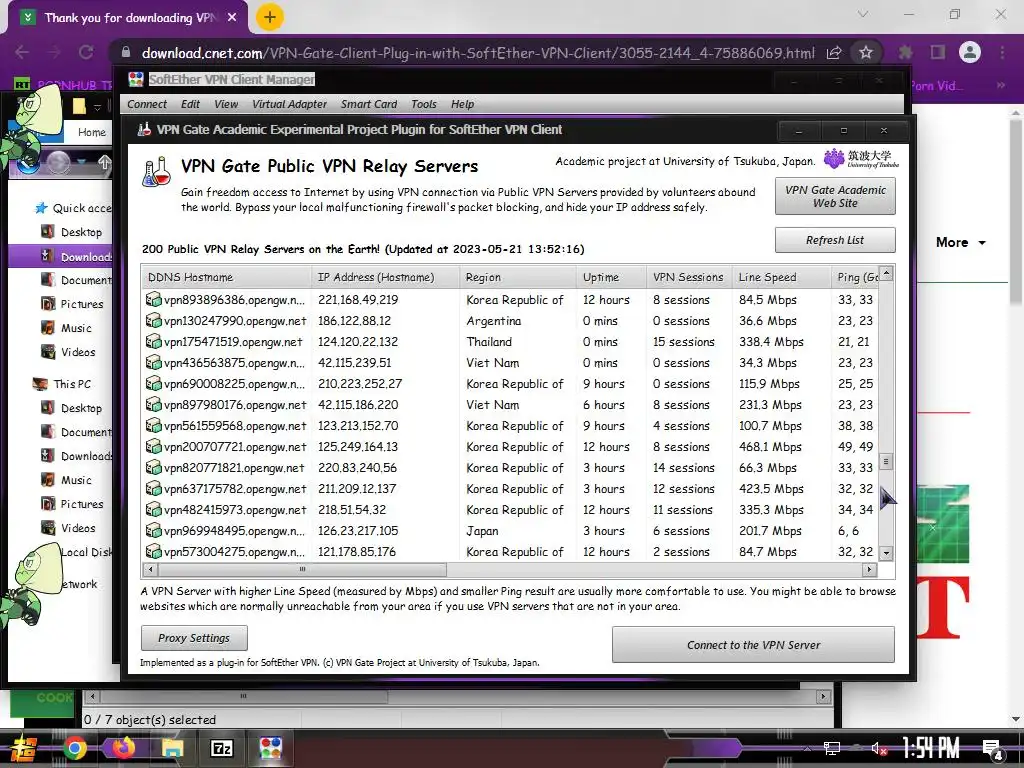Open 7-Zip from the taskbar
This screenshot has width=1024, height=768.
tap(221, 748)
